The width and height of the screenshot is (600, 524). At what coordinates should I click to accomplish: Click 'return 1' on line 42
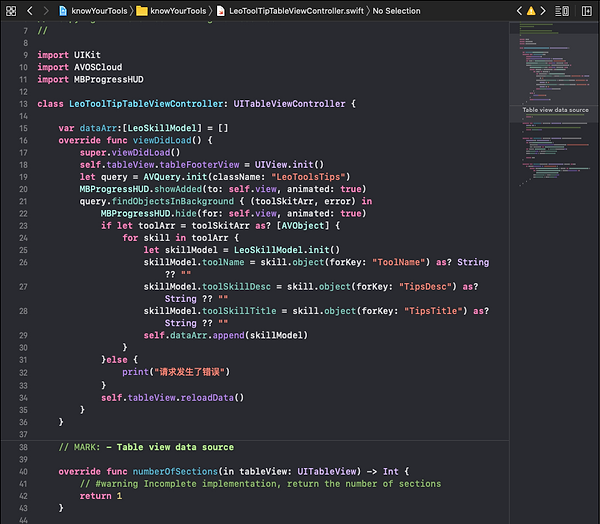click(x=101, y=496)
